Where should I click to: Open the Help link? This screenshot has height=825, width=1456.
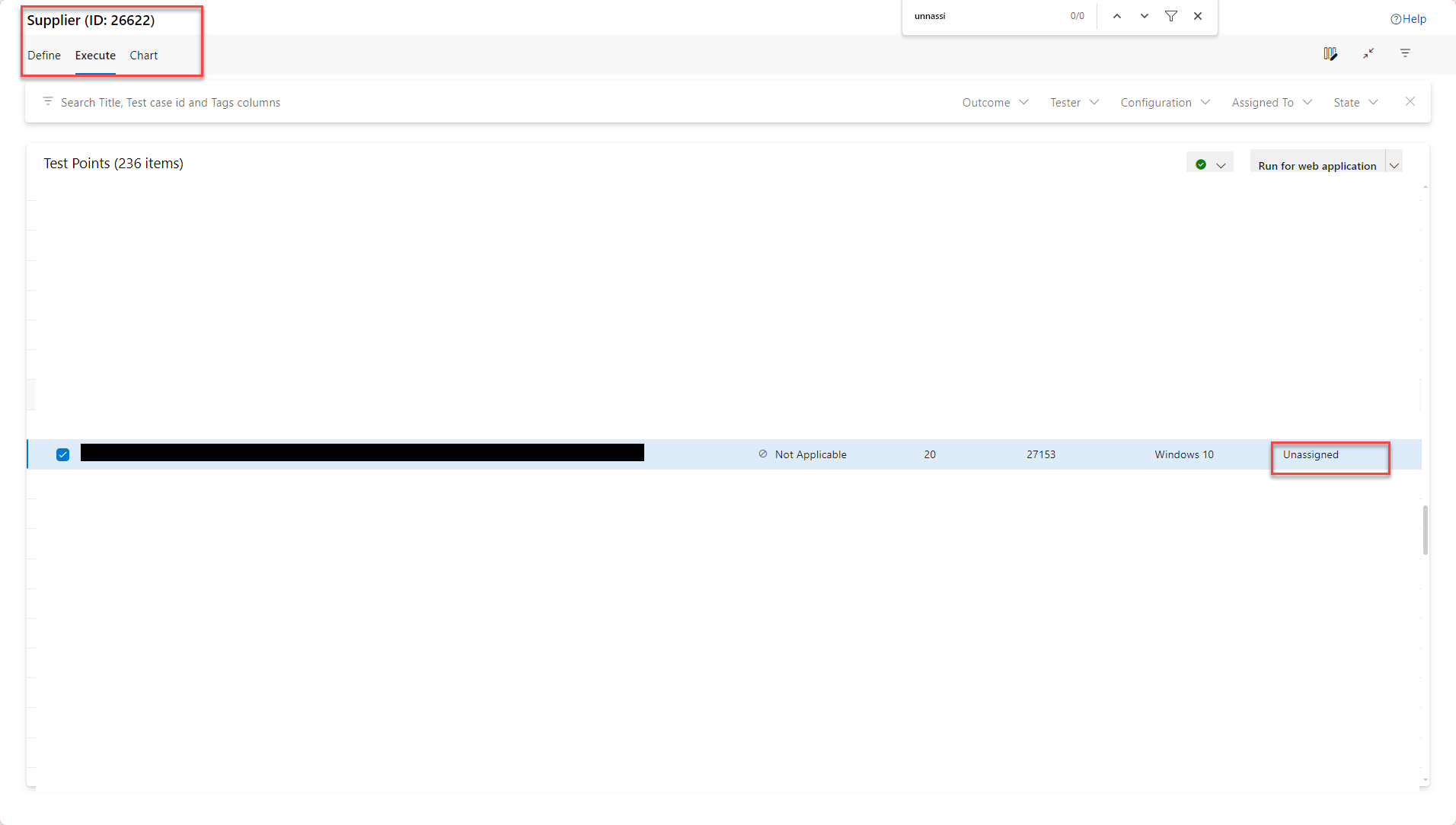(x=1409, y=18)
